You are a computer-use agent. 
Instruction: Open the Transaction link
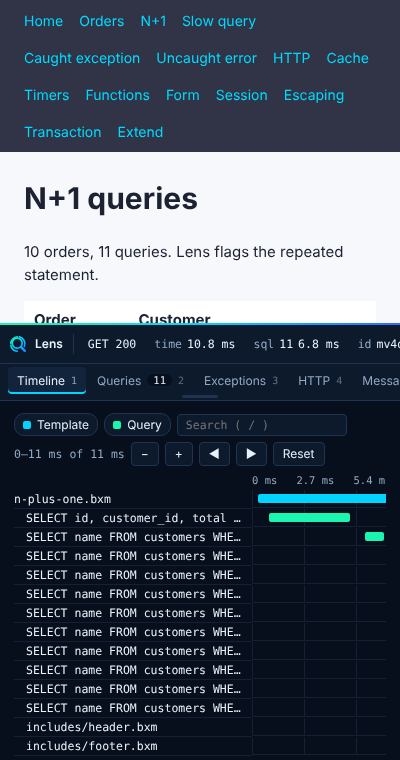pyautogui.click(x=63, y=132)
